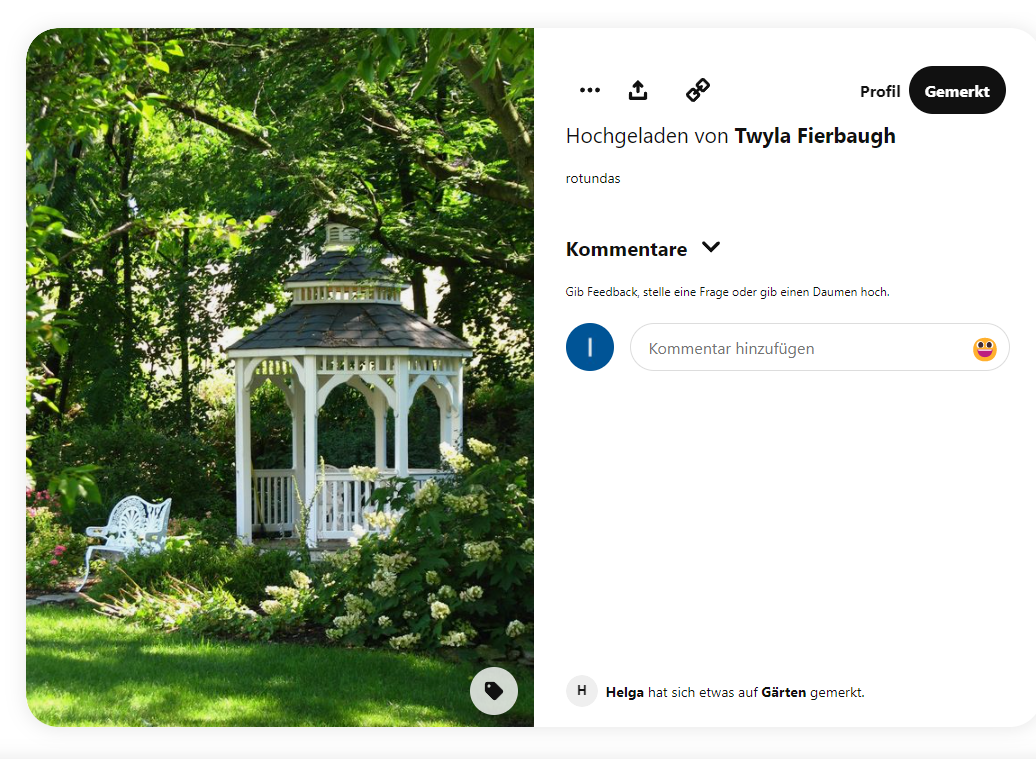Open Helga's profile name link
Image resolution: width=1036 pixels, height=763 pixels.
tap(624, 692)
